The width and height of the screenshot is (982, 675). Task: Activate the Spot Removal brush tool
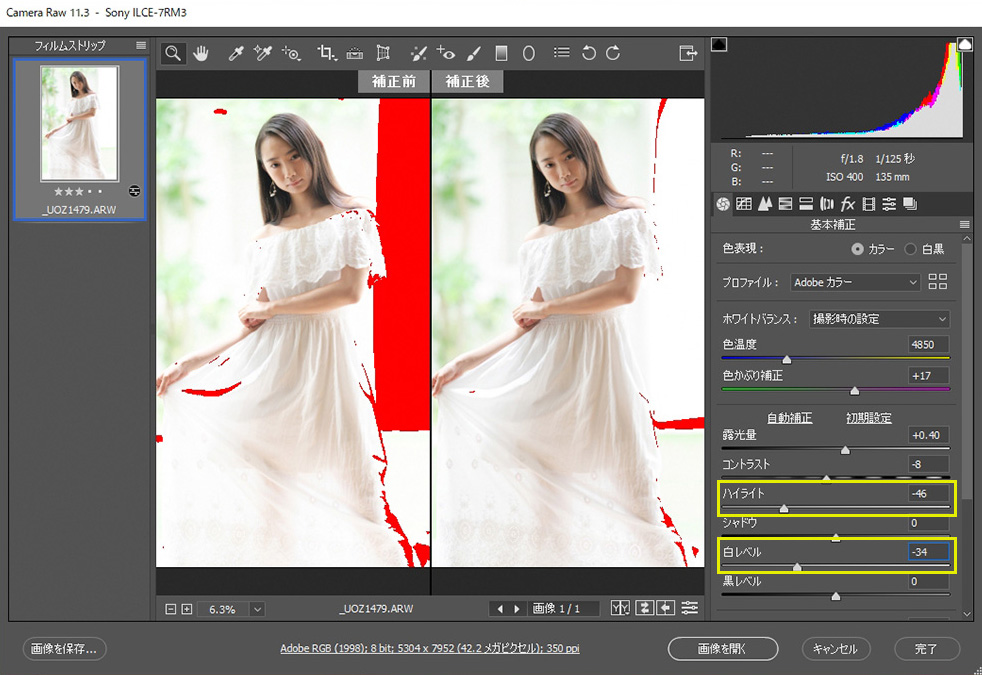coord(418,53)
